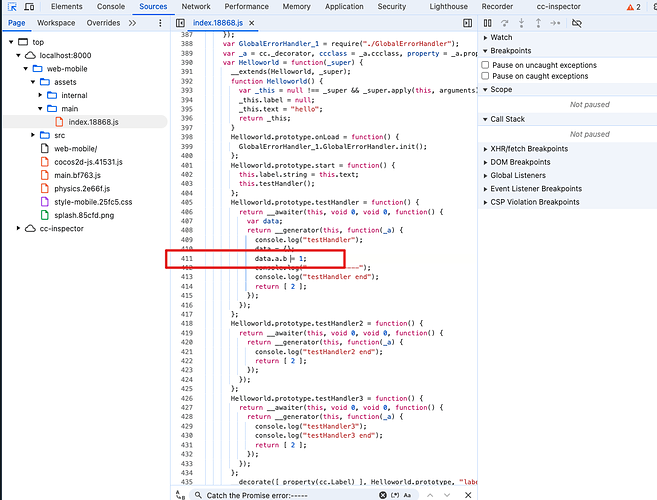Viewport: 657px width, 500px height.
Task: Open physics.2e66f.js file
Action: pos(82,189)
